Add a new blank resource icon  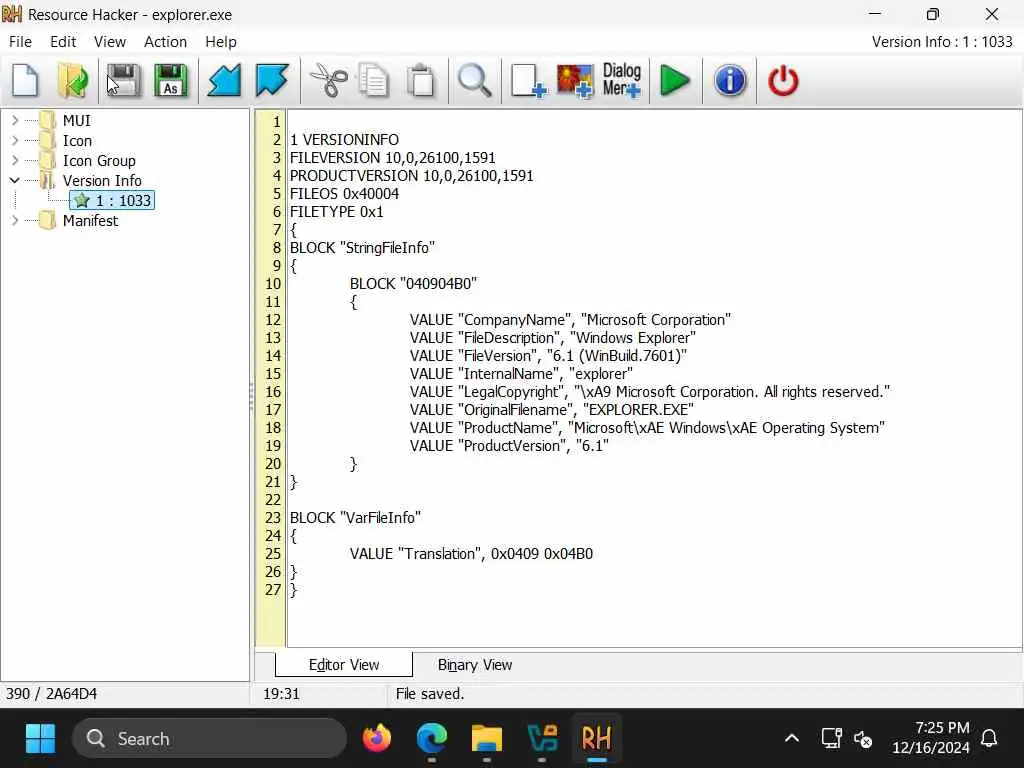pyautogui.click(x=528, y=81)
